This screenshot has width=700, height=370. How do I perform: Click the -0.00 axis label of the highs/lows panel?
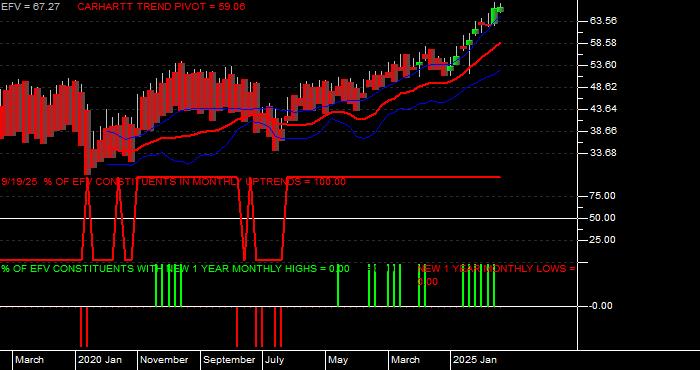tap(600, 306)
